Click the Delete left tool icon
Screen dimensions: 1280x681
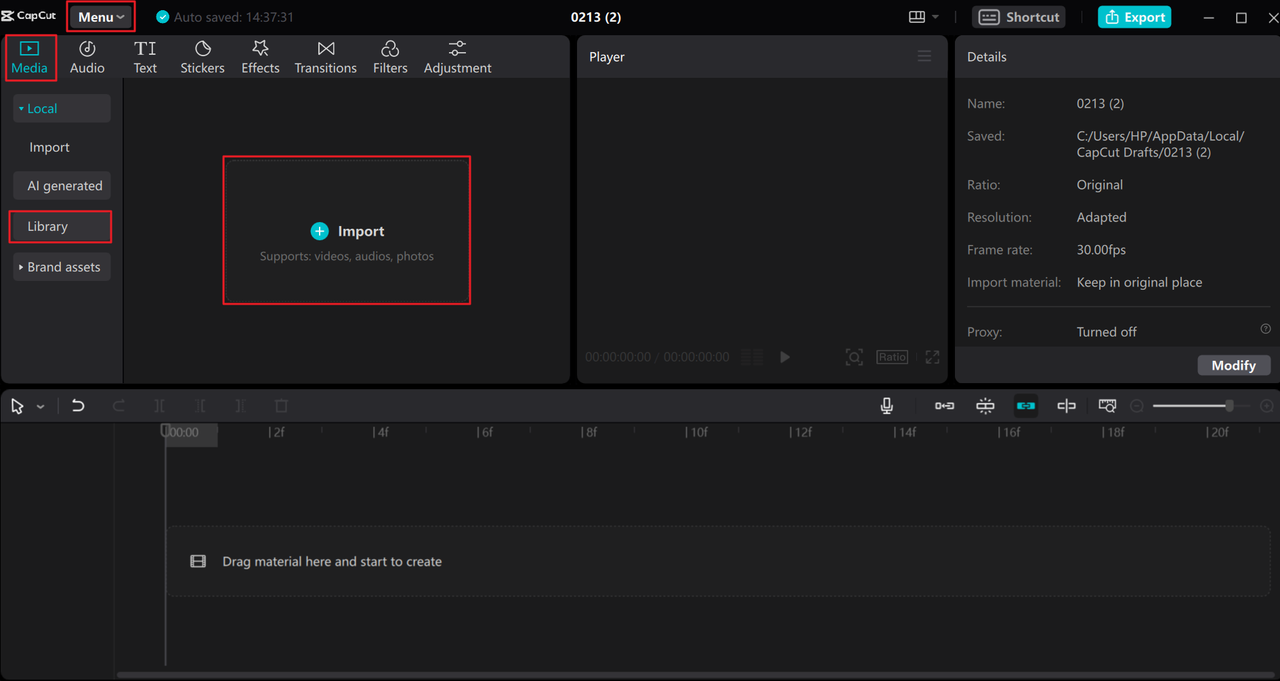(201, 406)
